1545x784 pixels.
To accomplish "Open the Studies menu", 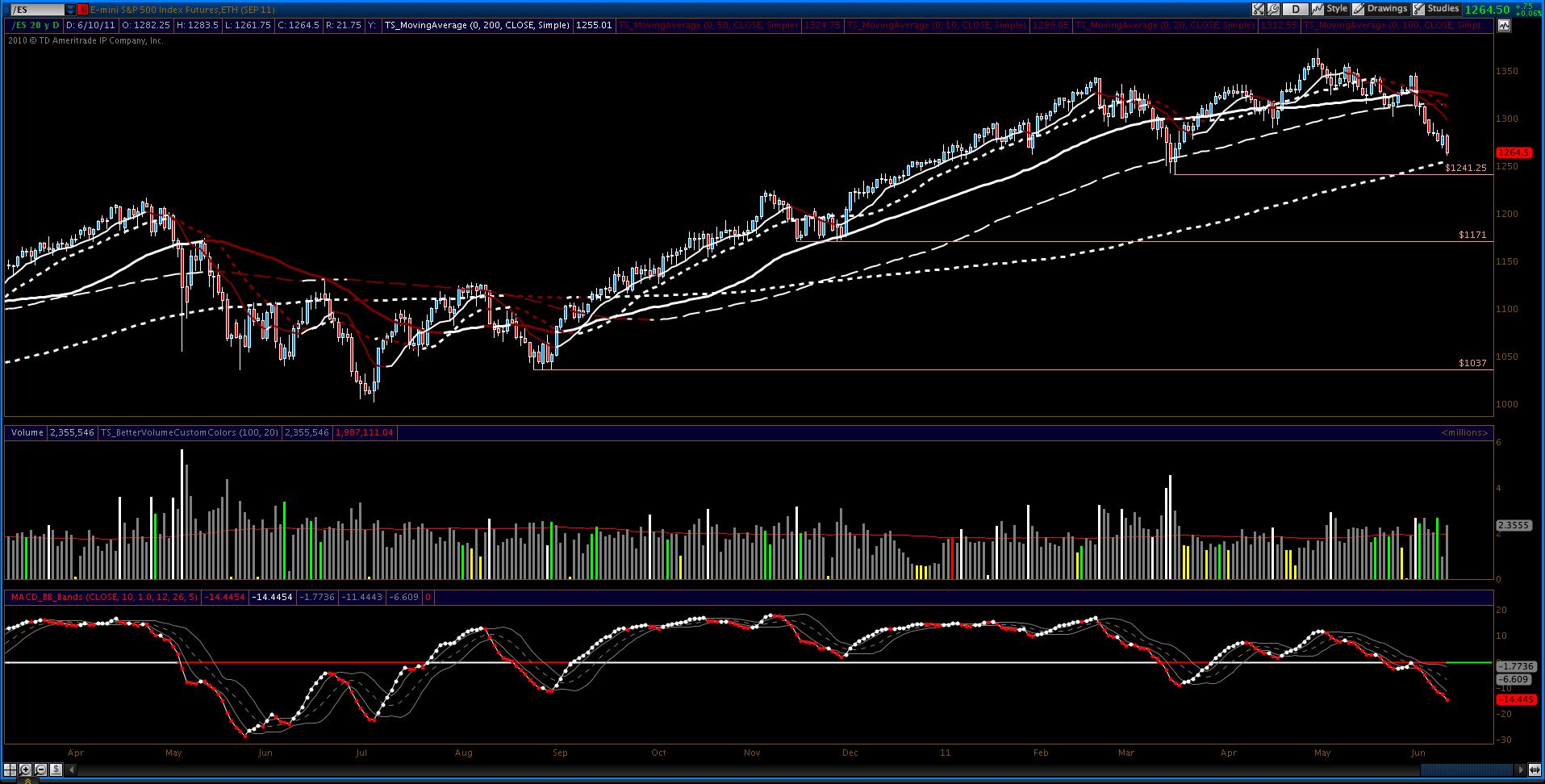I will (x=1443, y=9).
